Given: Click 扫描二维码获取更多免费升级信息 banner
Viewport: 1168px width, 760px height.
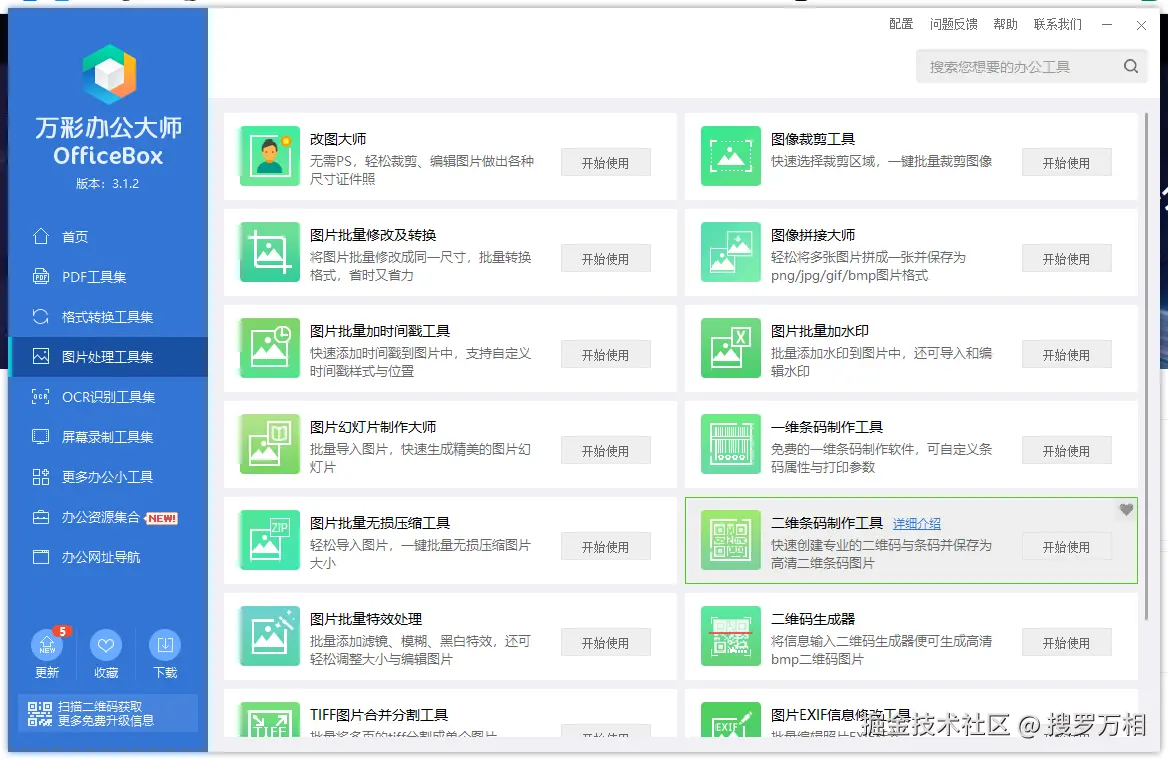Looking at the screenshot, I should (108, 713).
